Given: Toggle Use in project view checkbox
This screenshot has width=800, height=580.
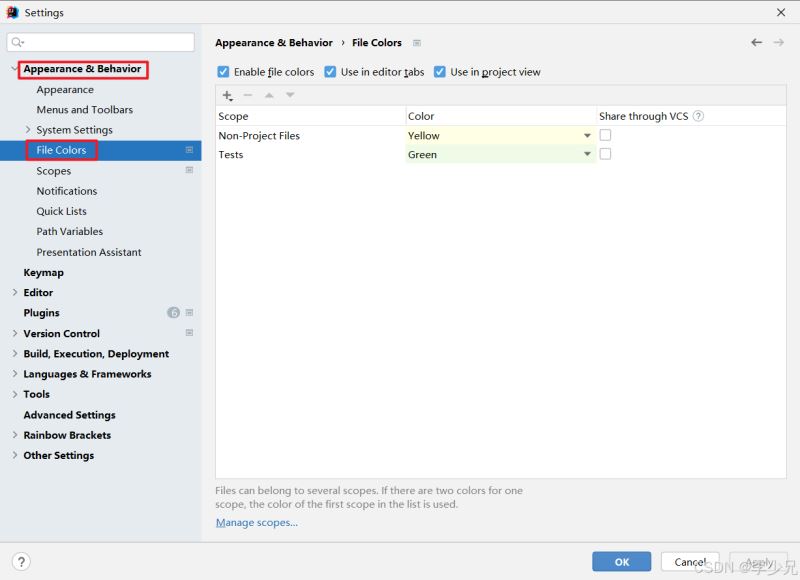Looking at the screenshot, I should coord(439,71).
